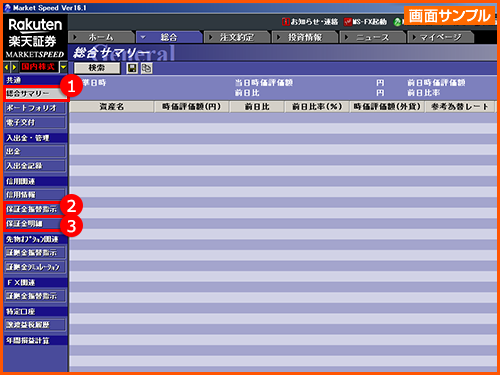Open the 国内株式 dropdown arrow
The height and width of the screenshot is (375, 500).
(63, 67)
